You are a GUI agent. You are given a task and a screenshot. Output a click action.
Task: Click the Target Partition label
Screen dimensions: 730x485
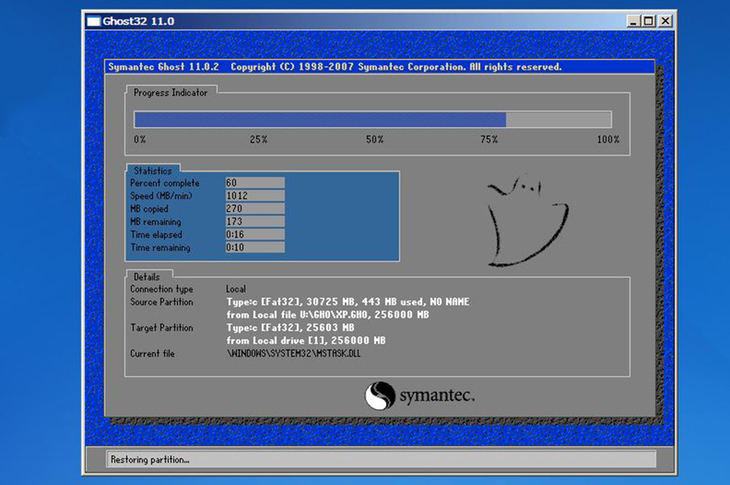coord(162,328)
